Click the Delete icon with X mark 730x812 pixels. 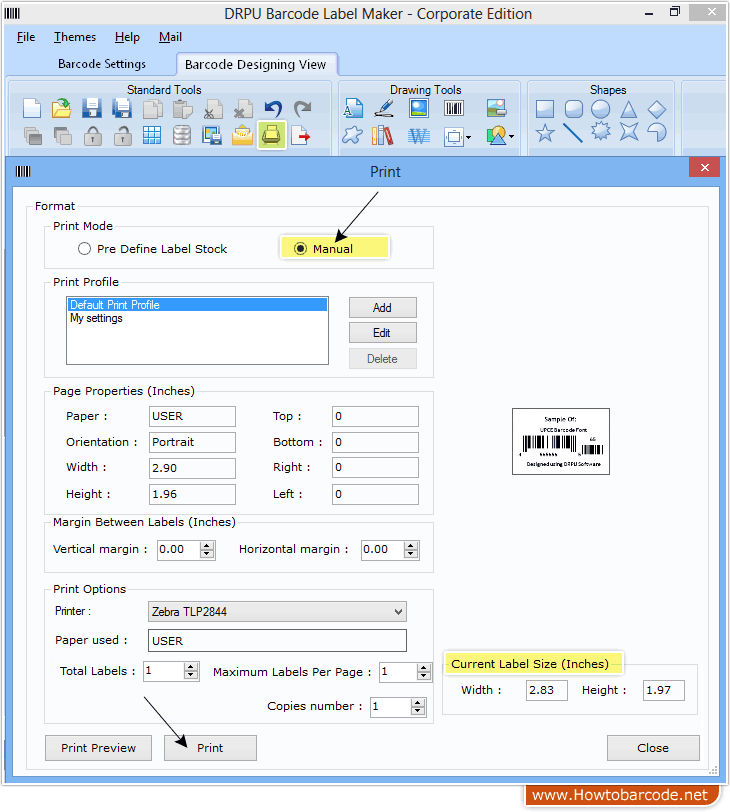click(x=242, y=109)
